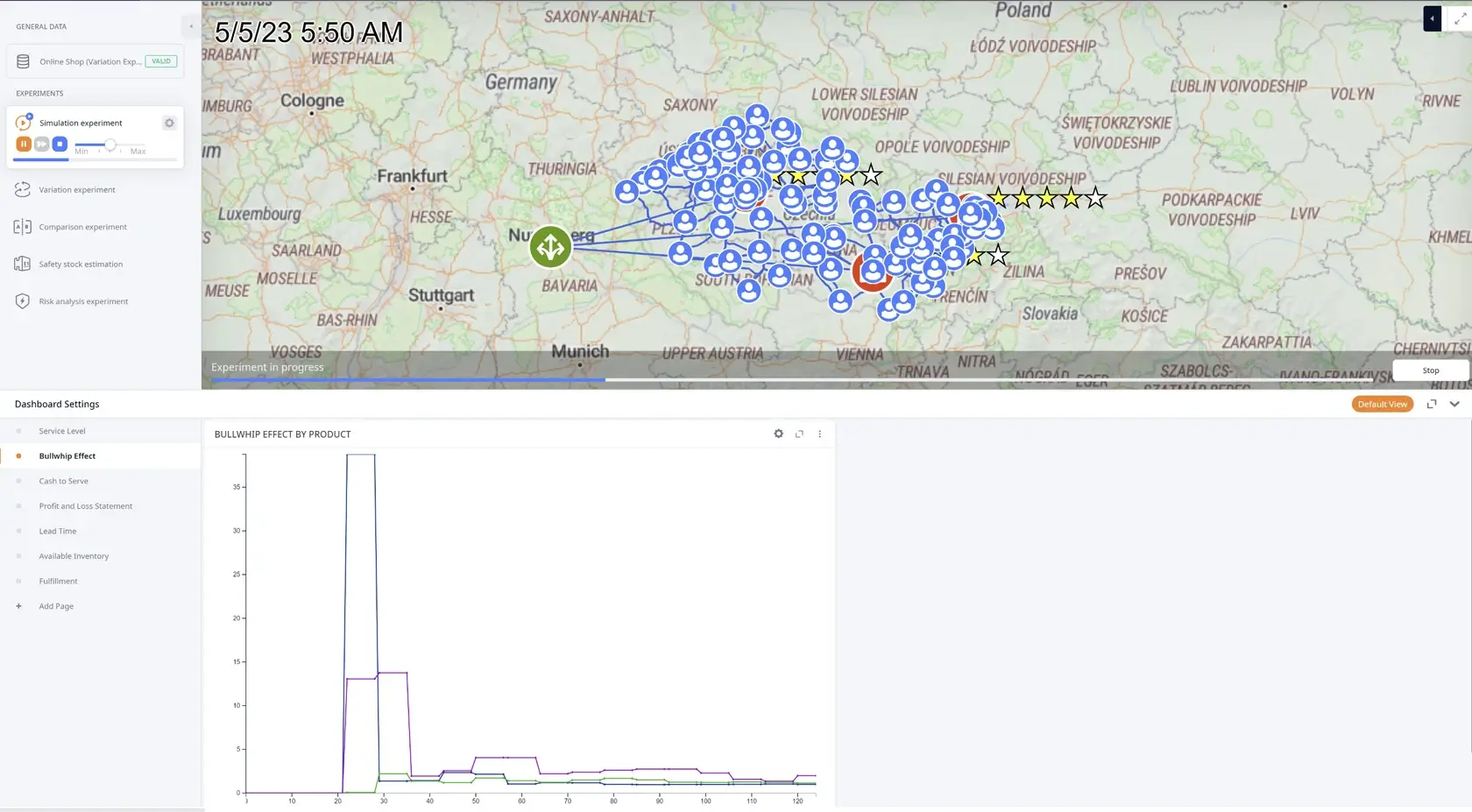The image size is (1472, 812).
Task: Collapse the left sidebar panel arrow
Action: coord(191,26)
